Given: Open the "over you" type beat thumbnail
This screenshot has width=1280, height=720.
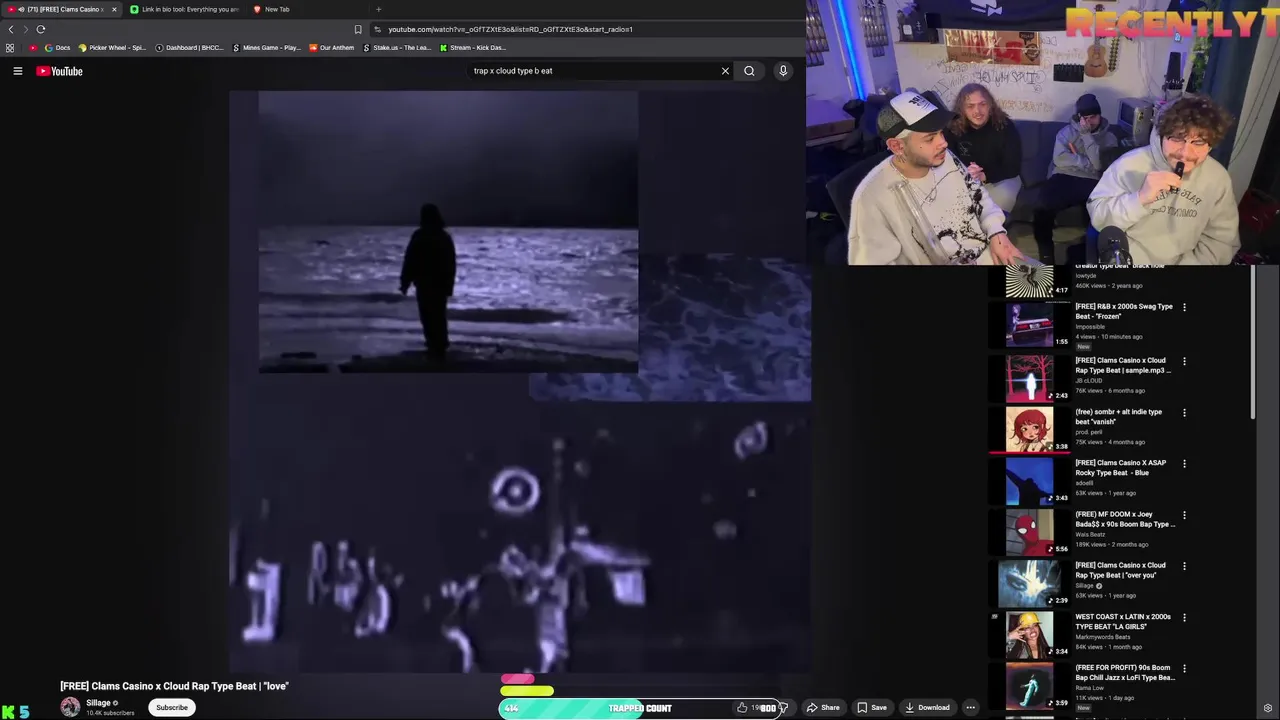Looking at the screenshot, I should point(1030,582).
